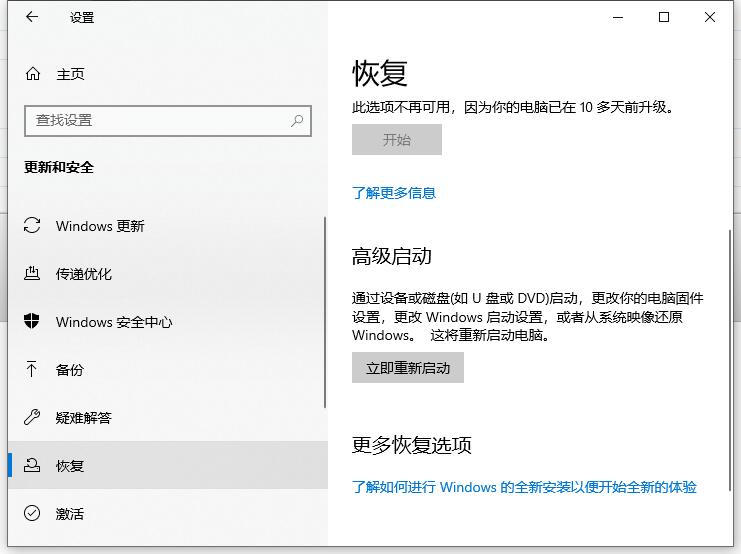Screen dimensions: 741x554
Task: Click the shield icon for Windows 安全中心
Action: coord(32,321)
